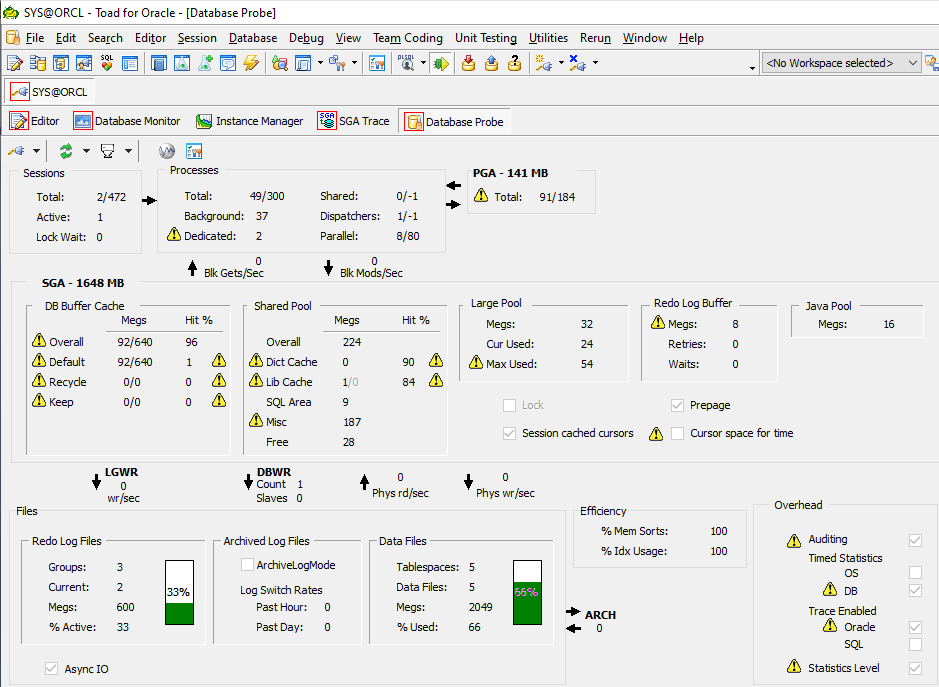Click warning icon next to Auditing
The height and width of the screenshot is (687, 939).
(794, 540)
